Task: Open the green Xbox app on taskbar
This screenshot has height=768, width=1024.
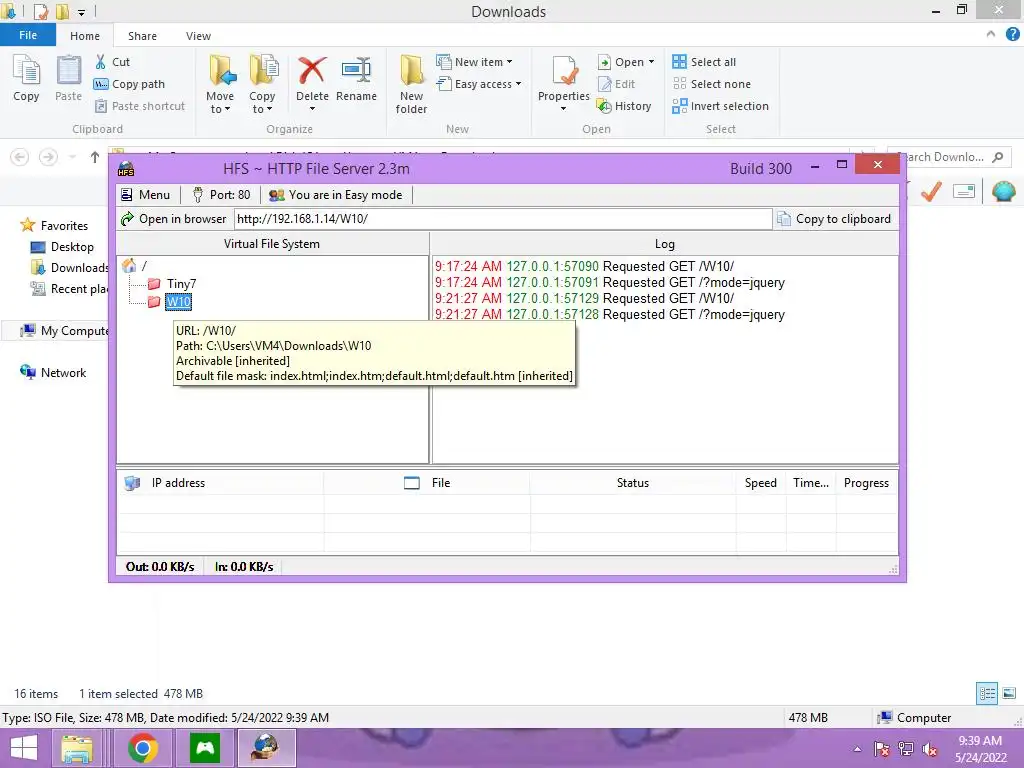Action: (x=204, y=748)
